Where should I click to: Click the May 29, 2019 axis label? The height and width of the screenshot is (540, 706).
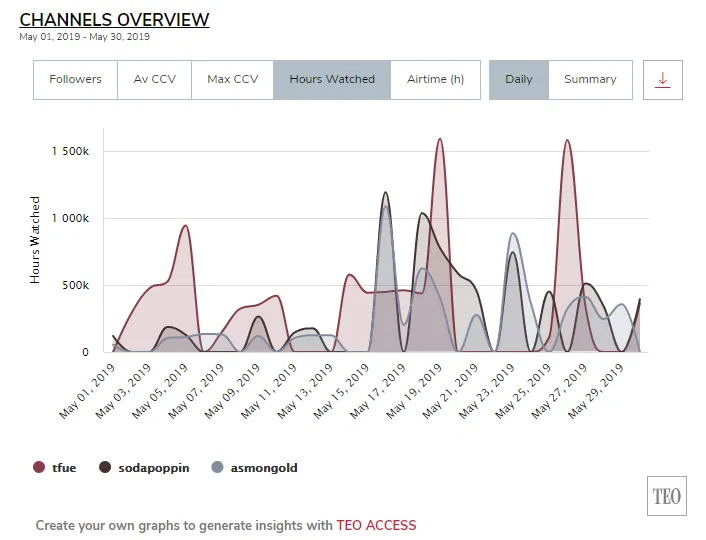[x=595, y=391]
